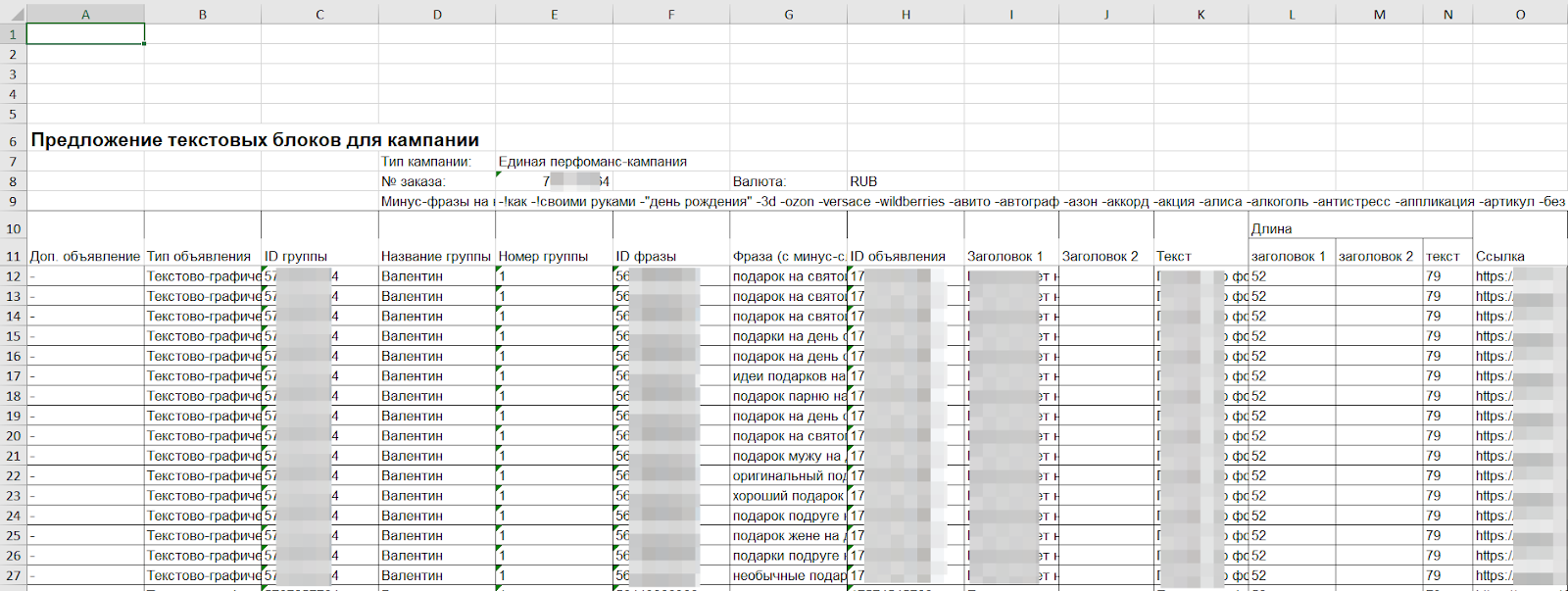Click the "хороший подарок" phrase cell
The height and width of the screenshot is (591, 1568).
(787, 496)
